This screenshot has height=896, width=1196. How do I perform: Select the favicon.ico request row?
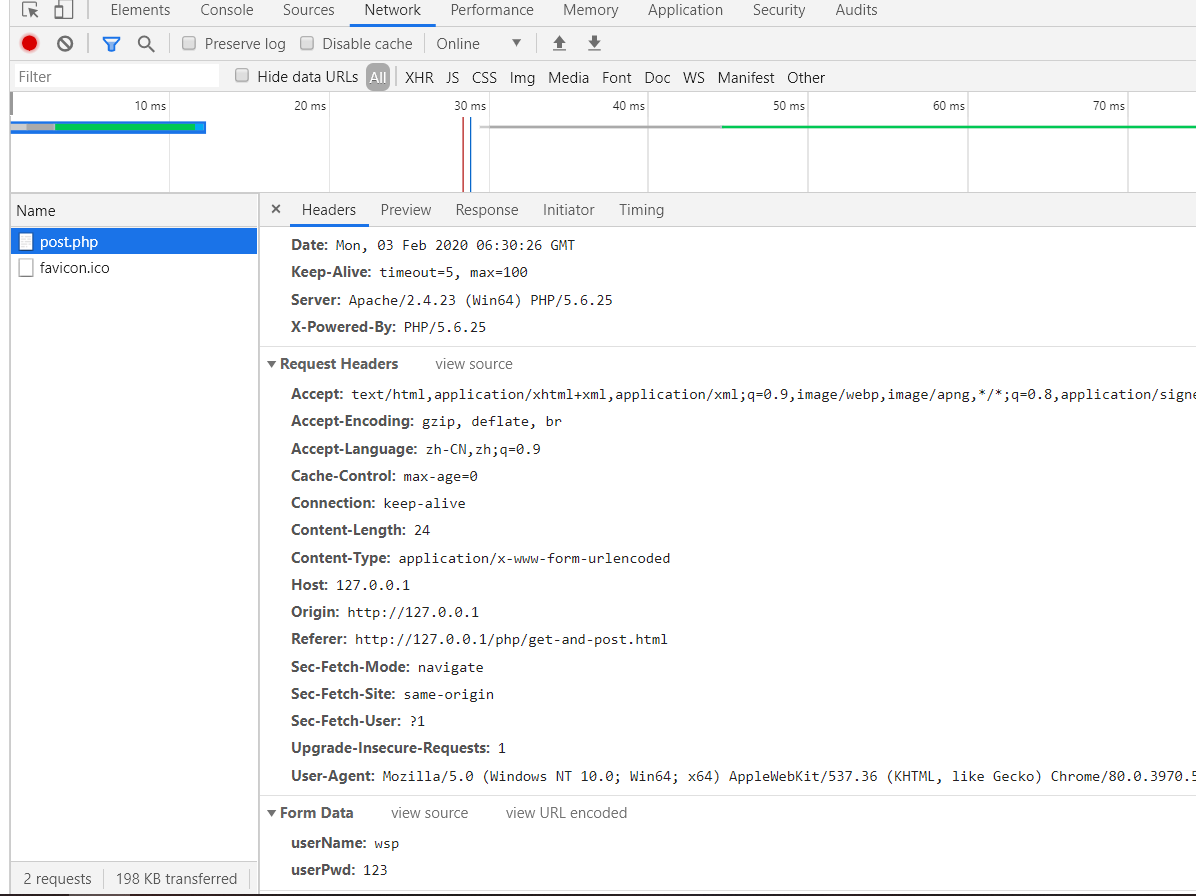point(134,268)
